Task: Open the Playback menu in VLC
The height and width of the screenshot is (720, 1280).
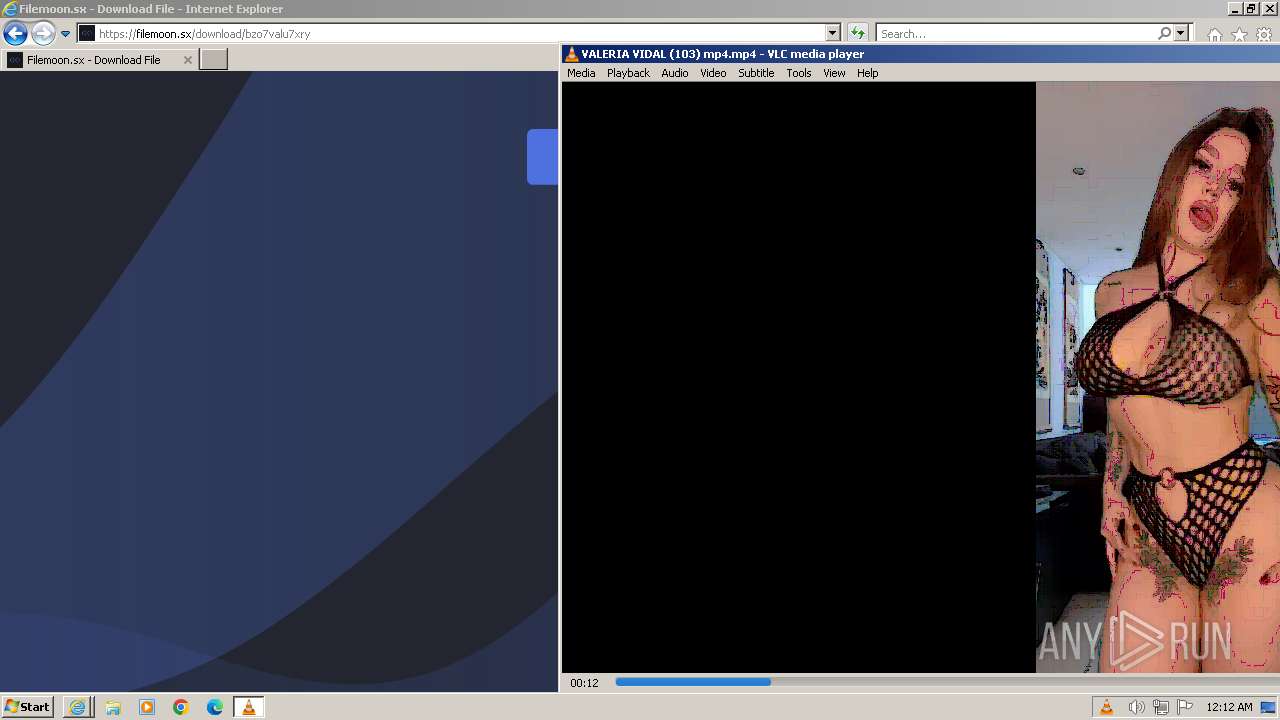Action: (628, 73)
